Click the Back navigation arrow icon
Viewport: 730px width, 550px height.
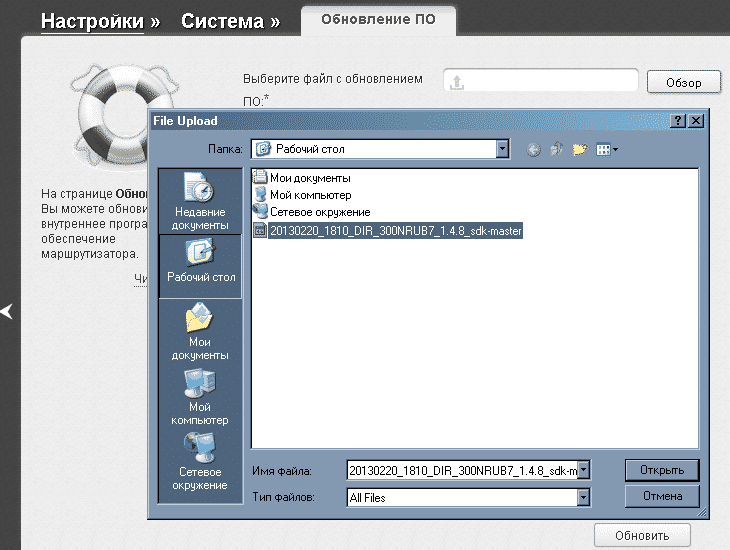(533, 149)
